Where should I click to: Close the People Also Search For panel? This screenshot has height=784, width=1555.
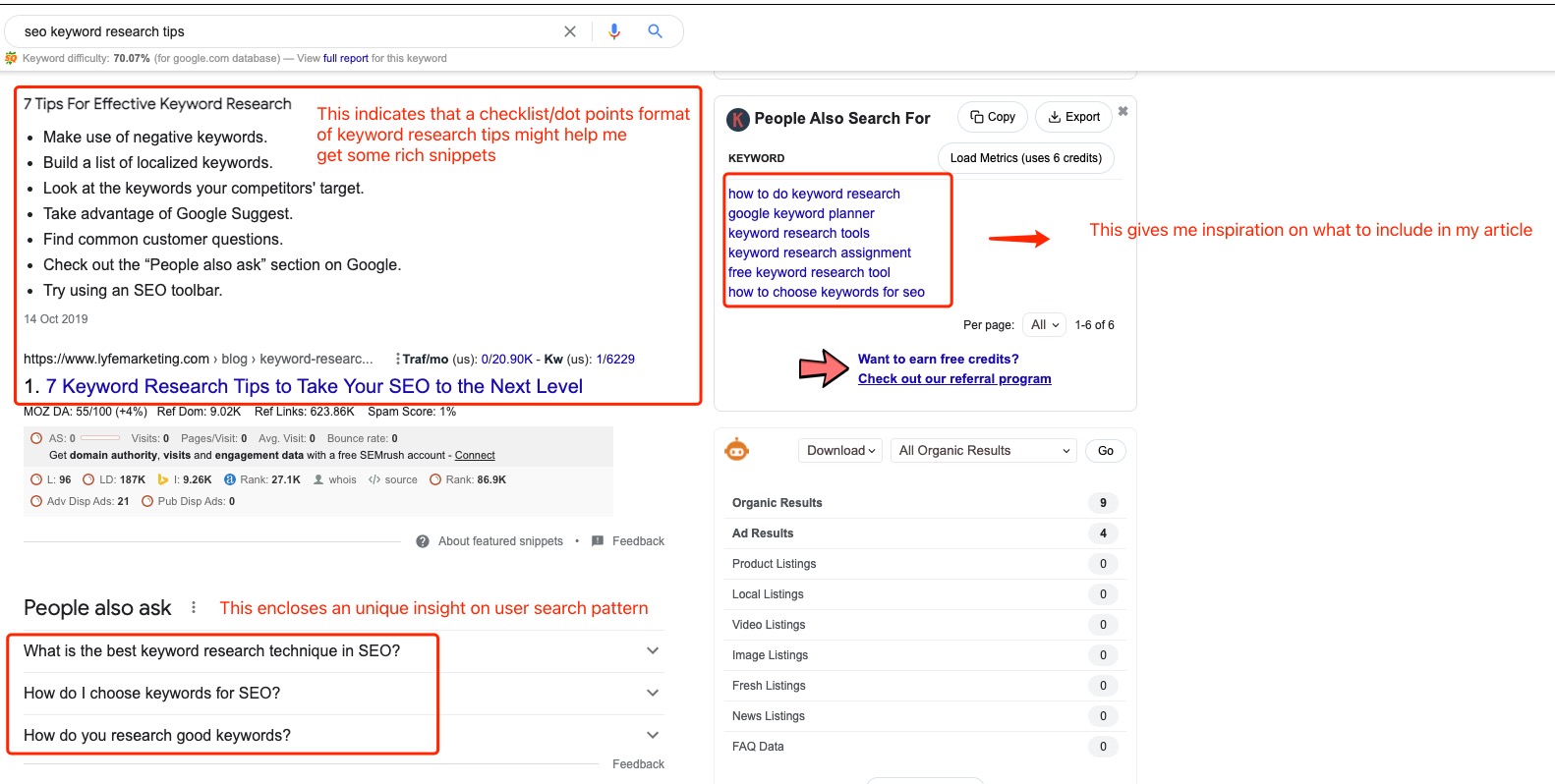[1123, 111]
